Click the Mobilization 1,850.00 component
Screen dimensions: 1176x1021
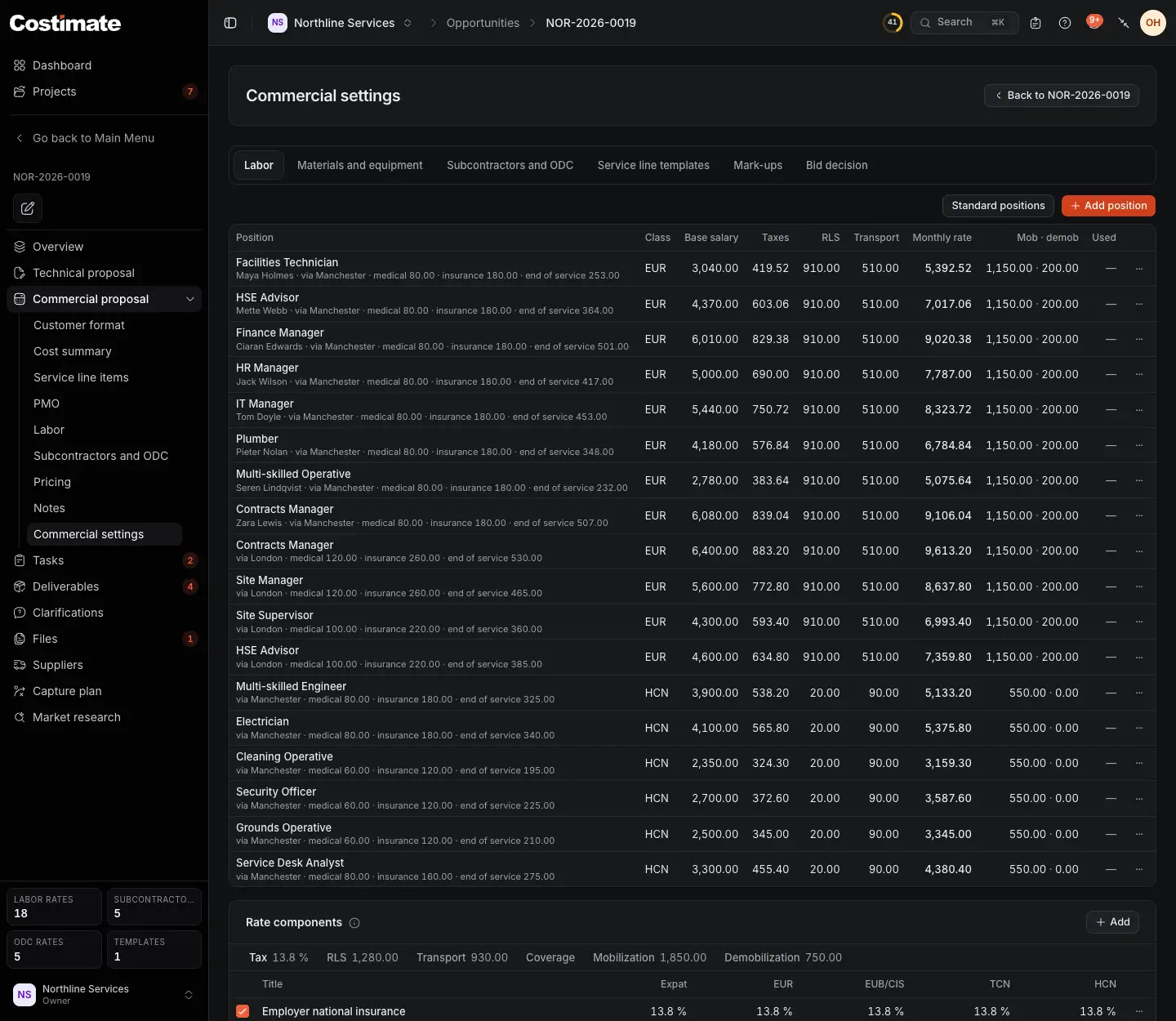click(649, 957)
